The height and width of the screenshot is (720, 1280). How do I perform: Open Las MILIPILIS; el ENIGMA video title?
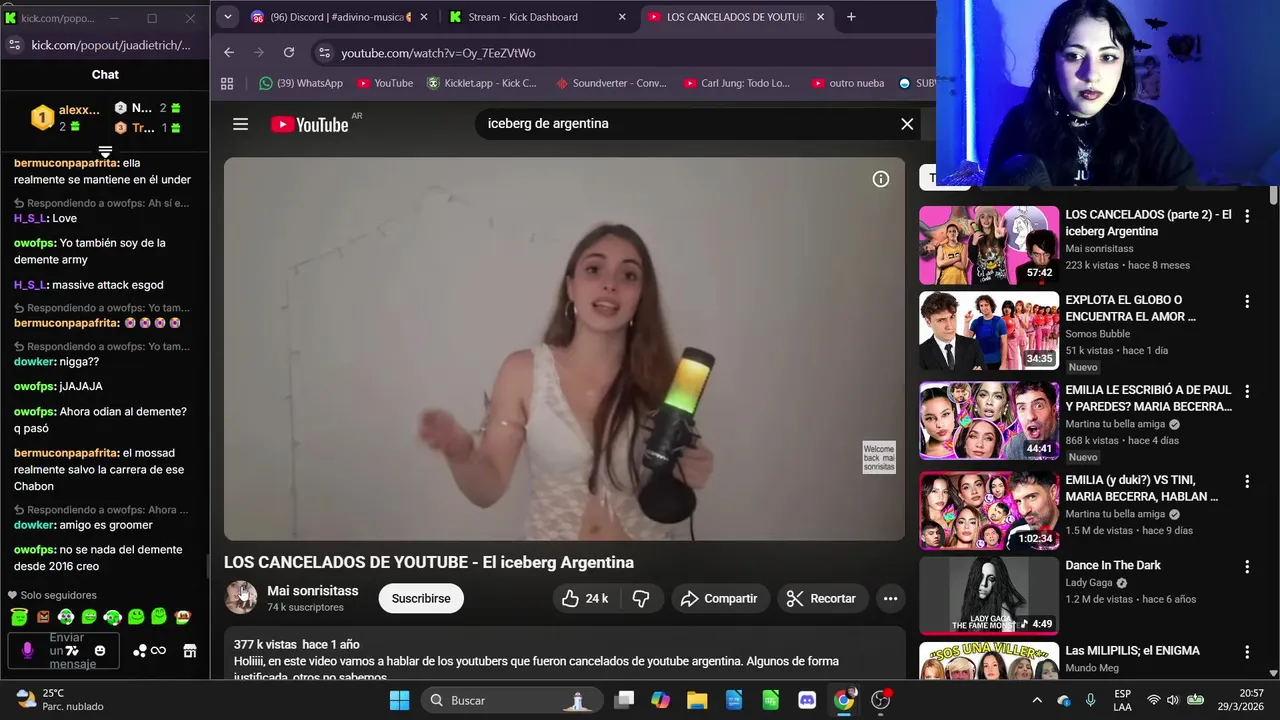click(x=1132, y=650)
